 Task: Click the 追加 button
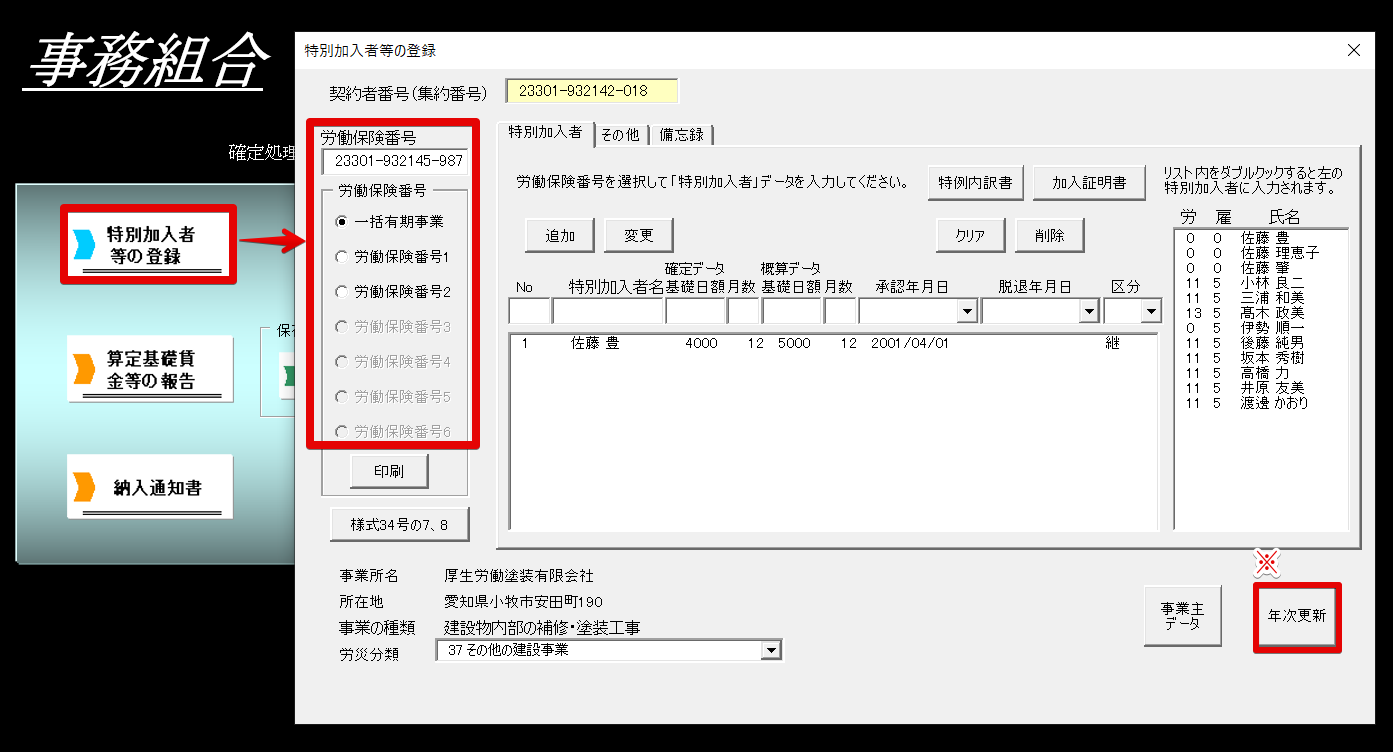(560, 236)
